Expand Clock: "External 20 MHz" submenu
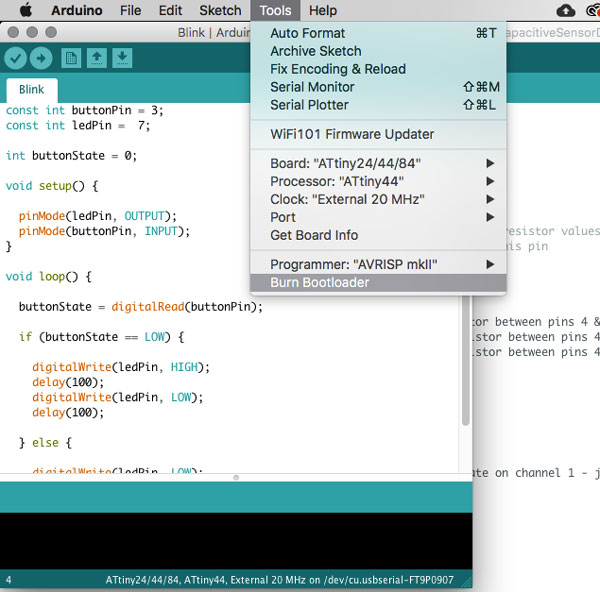600x592 pixels. pos(378,199)
